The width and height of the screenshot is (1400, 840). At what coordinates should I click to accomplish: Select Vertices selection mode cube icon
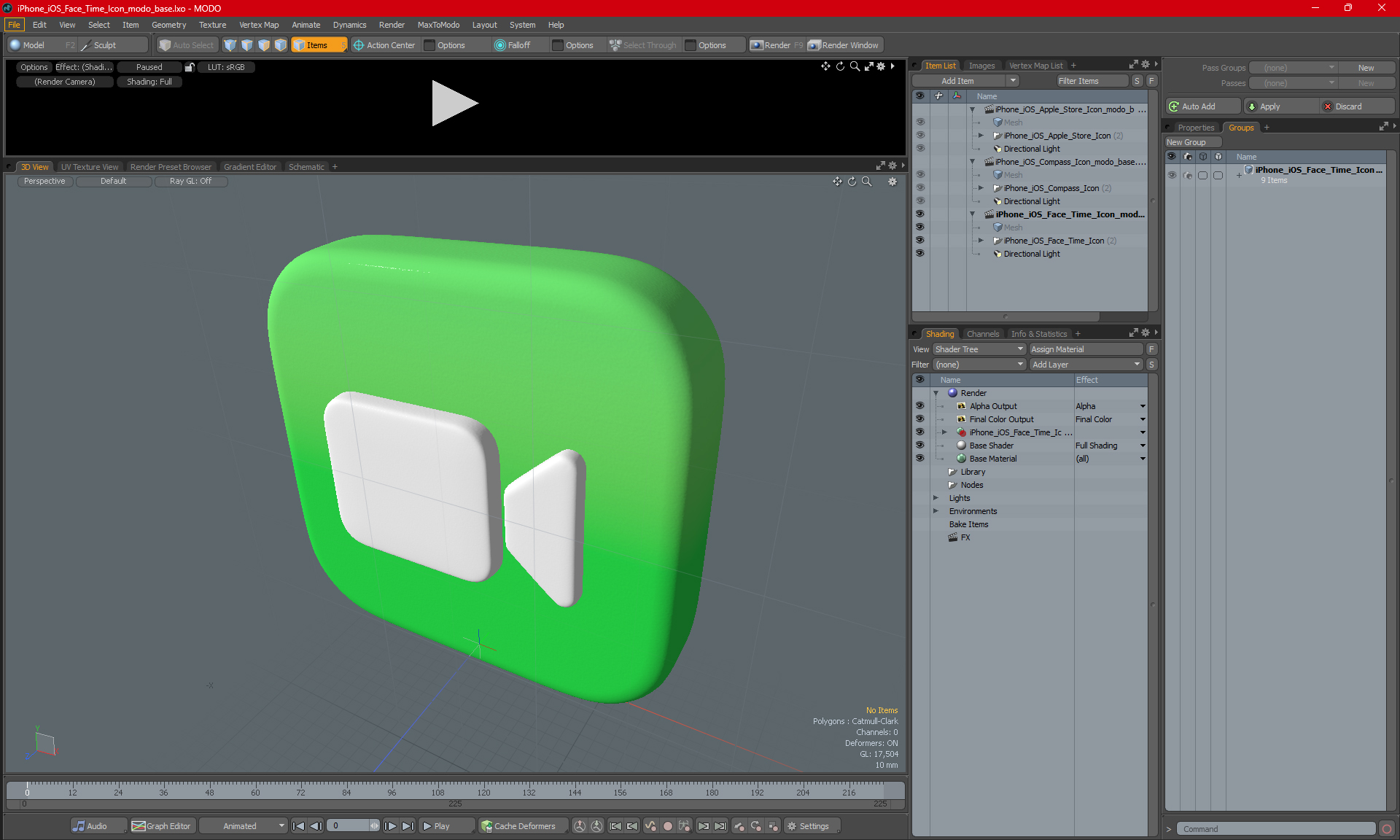coord(230,45)
